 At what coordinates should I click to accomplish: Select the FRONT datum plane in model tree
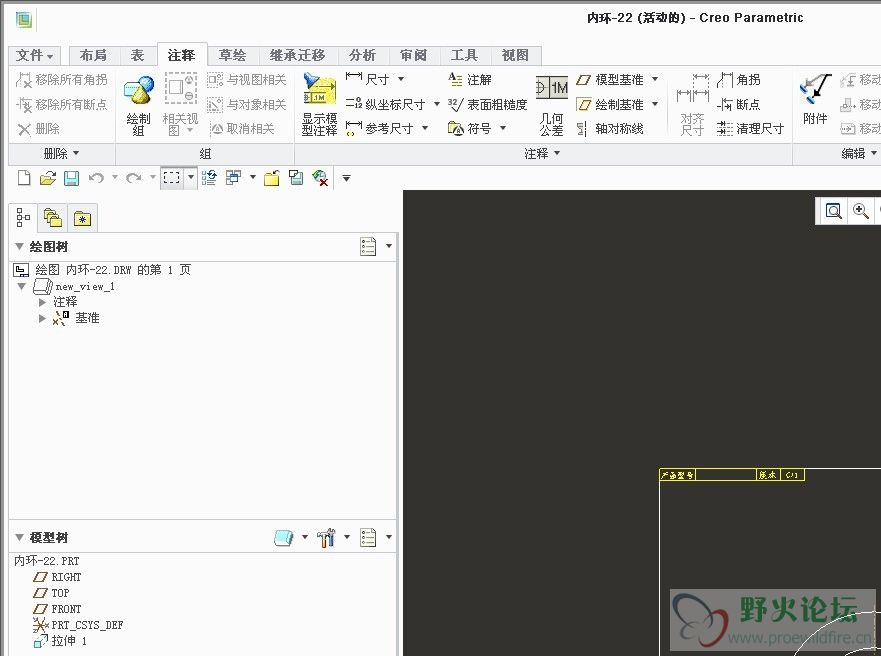[x=57, y=609]
